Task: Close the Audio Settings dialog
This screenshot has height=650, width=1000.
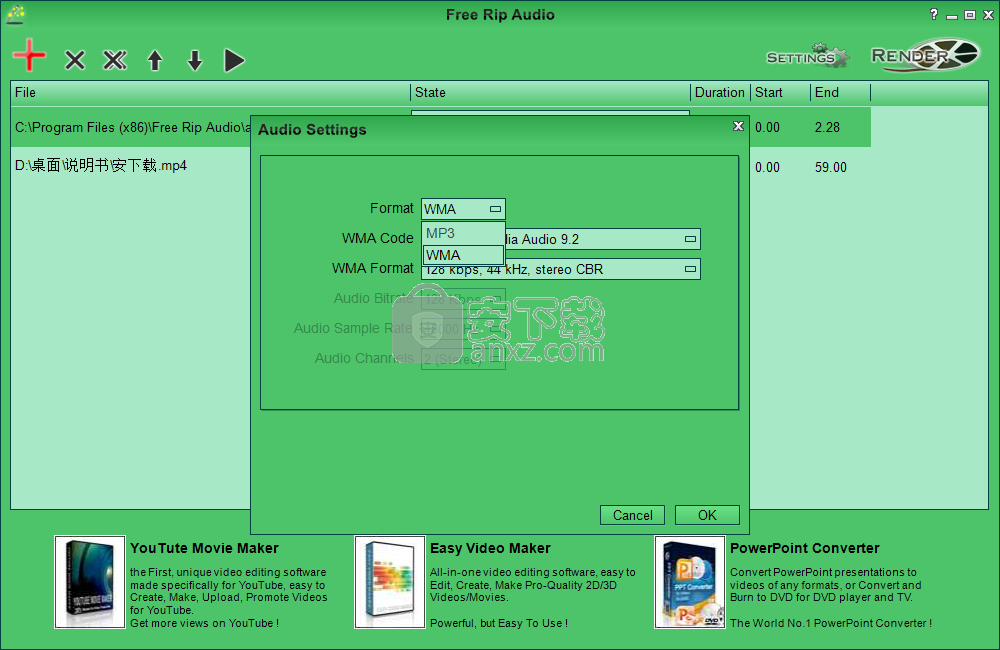Action: point(738,126)
